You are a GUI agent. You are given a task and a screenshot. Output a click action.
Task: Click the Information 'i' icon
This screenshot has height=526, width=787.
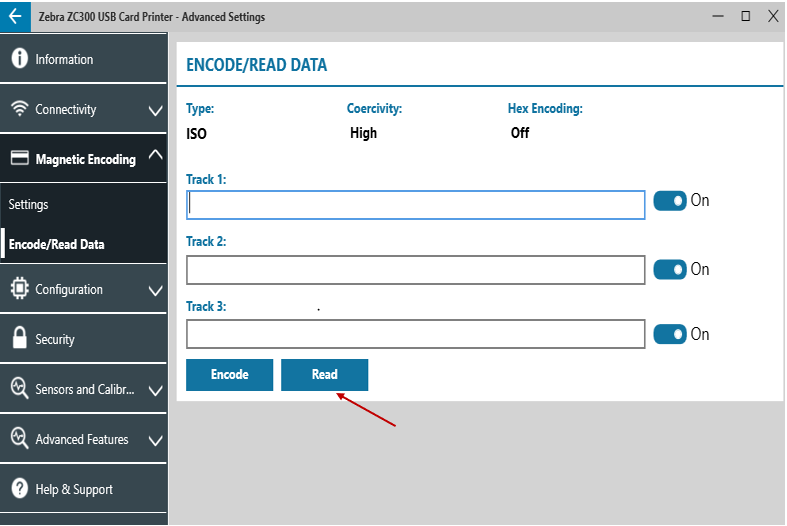[19, 59]
